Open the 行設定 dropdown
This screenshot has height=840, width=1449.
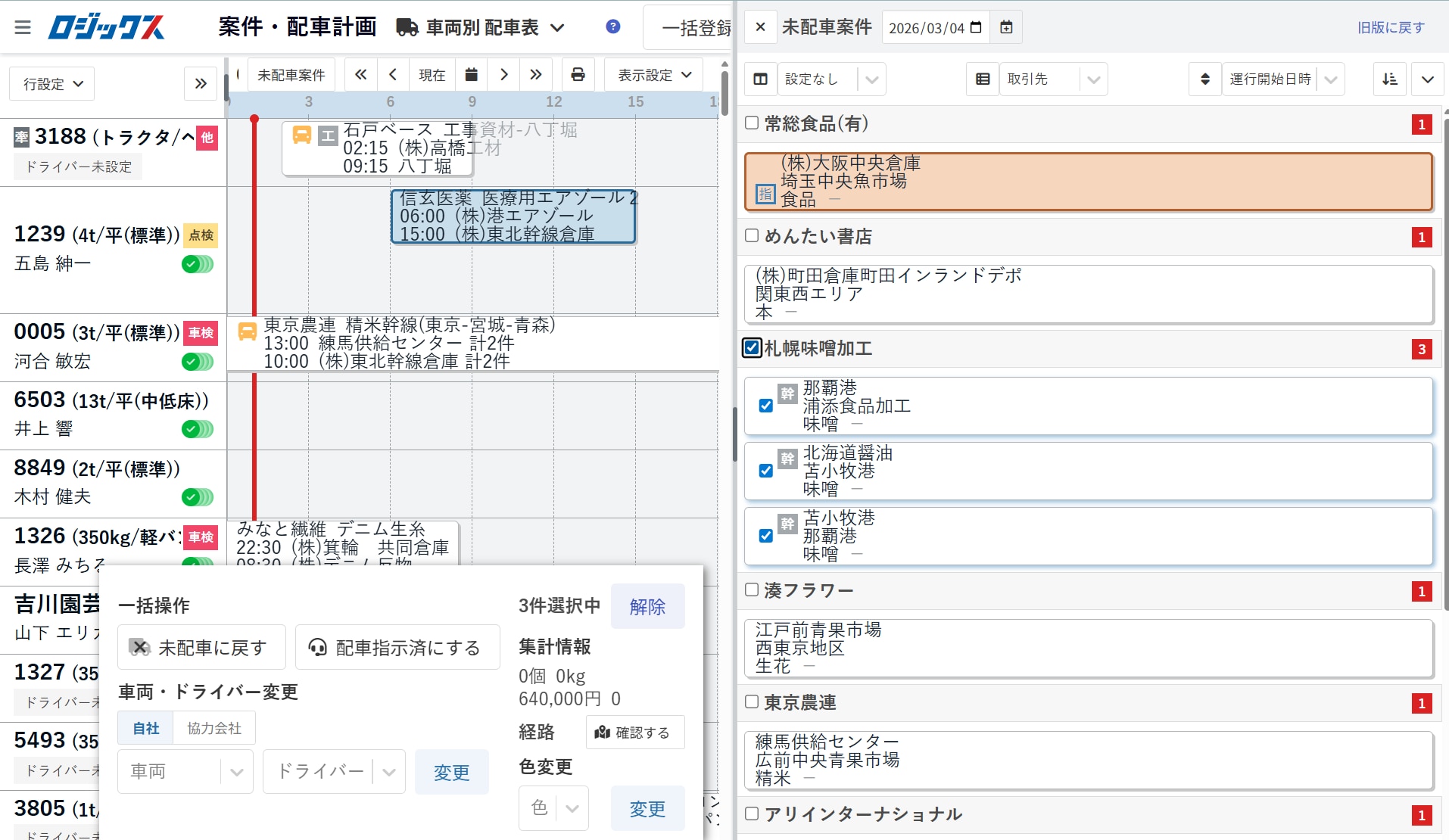pyautogui.click(x=52, y=84)
